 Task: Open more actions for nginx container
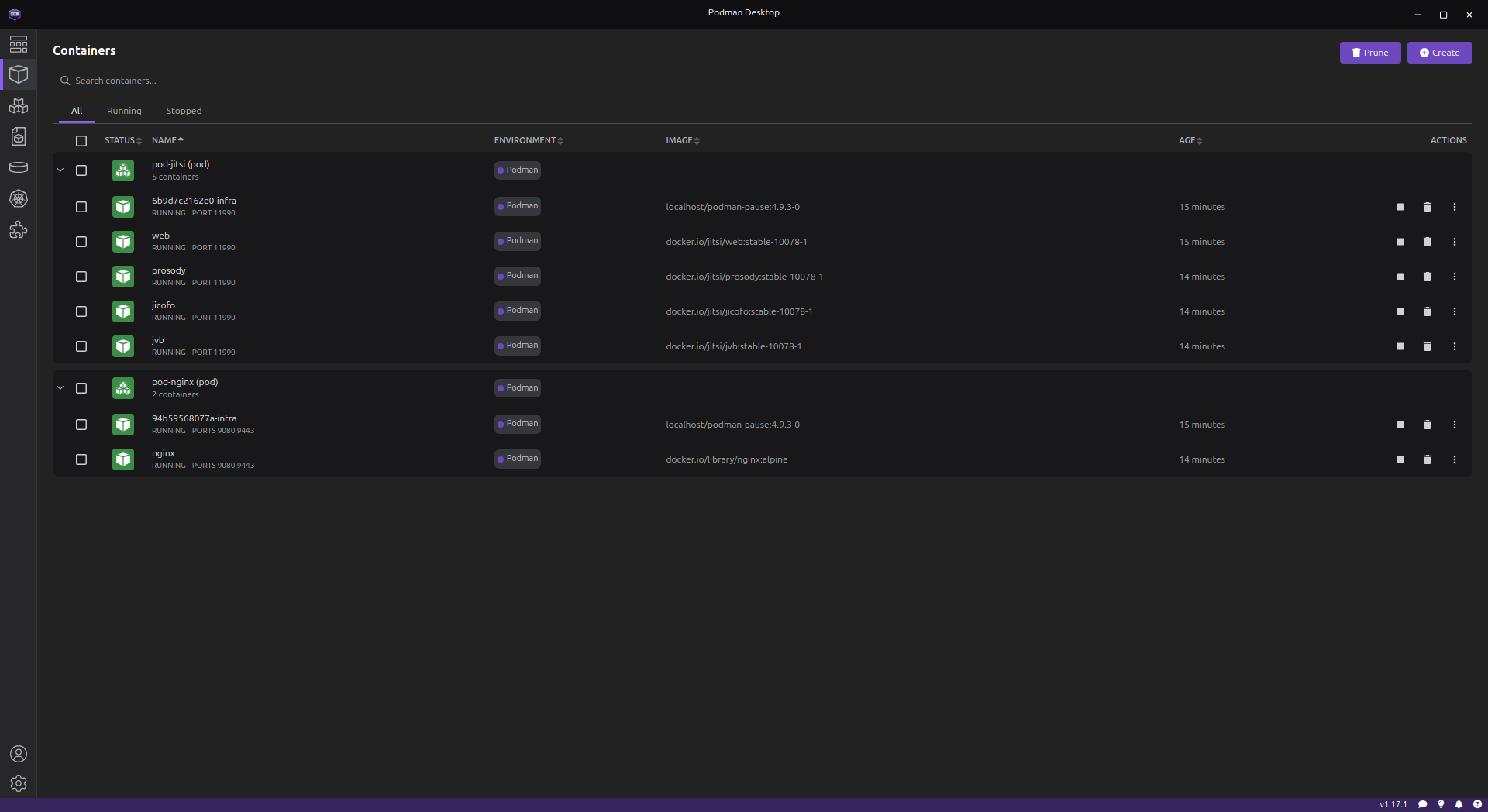click(x=1455, y=459)
